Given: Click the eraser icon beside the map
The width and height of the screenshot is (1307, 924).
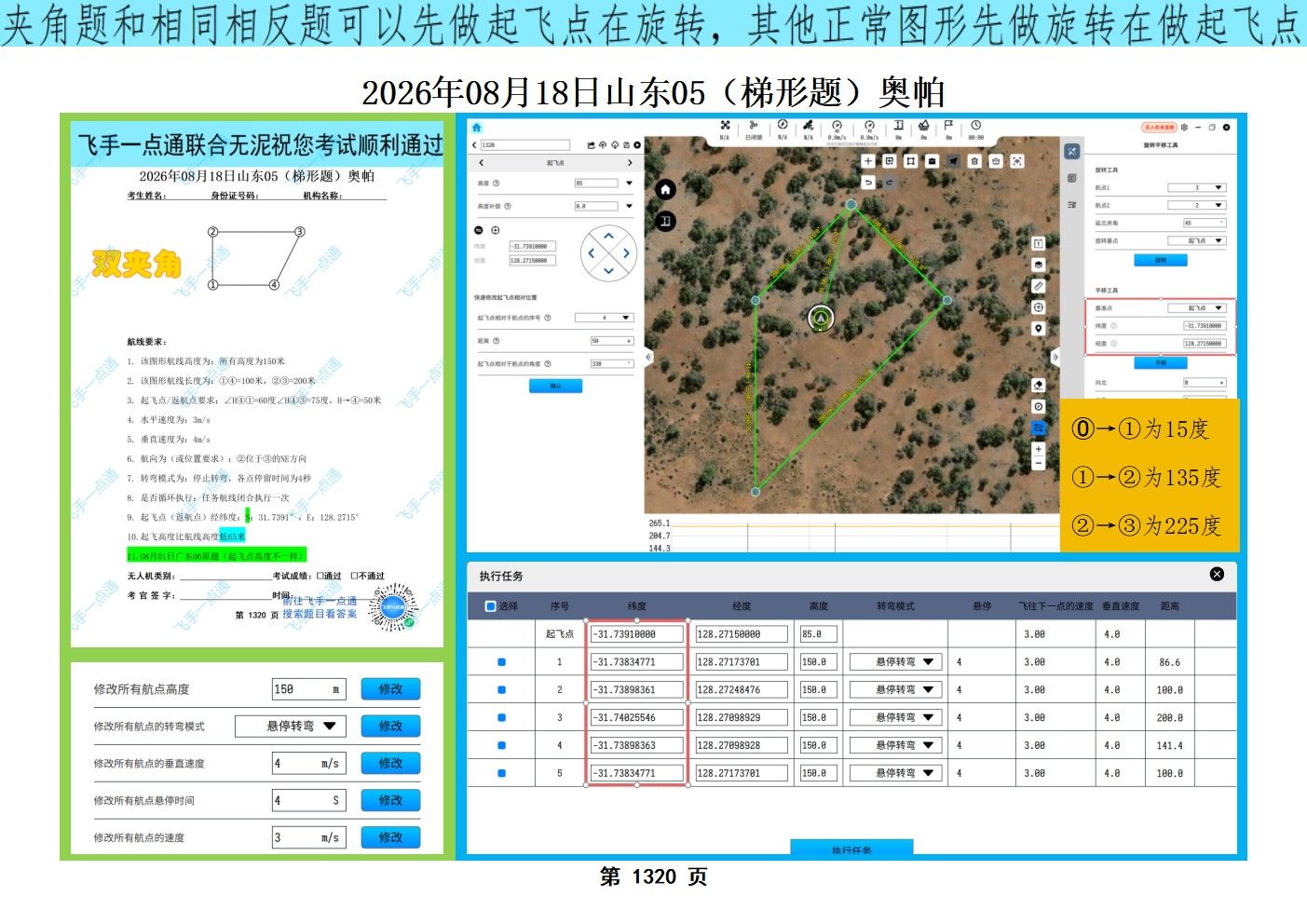Looking at the screenshot, I should 1039,385.
